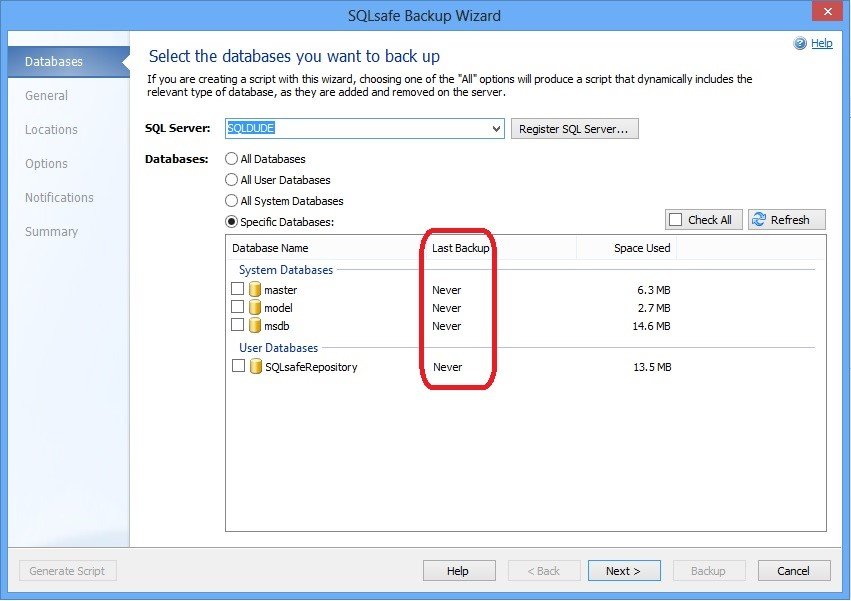Click the Next button
Image resolution: width=851 pixels, height=601 pixels.
pos(624,571)
